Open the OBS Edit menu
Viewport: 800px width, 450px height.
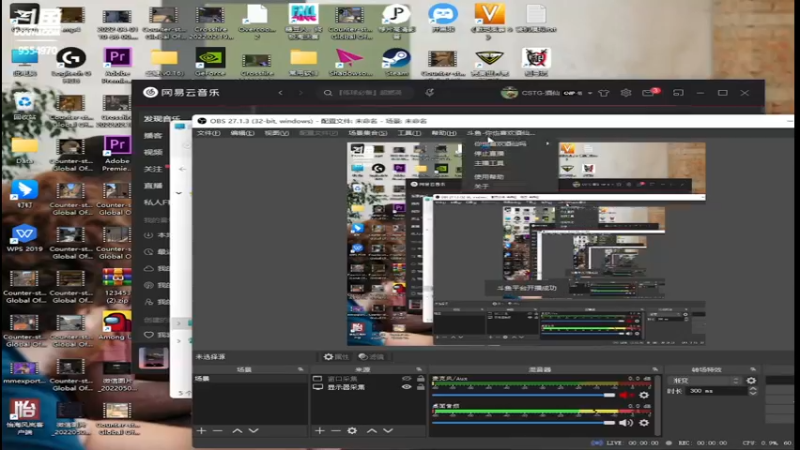[242, 133]
